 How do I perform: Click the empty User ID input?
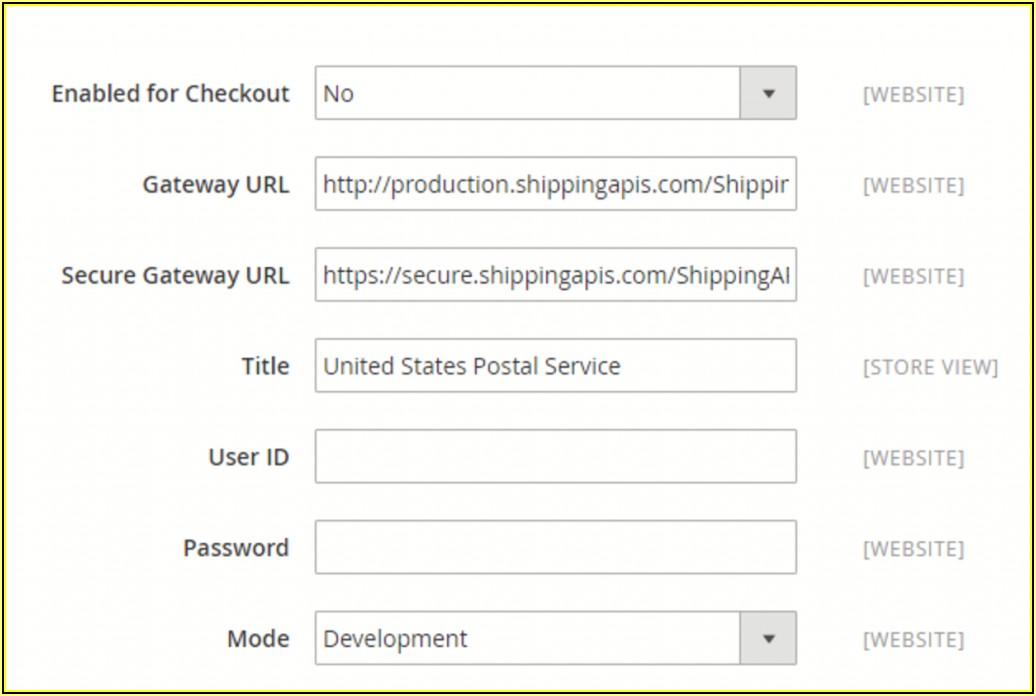tap(555, 457)
